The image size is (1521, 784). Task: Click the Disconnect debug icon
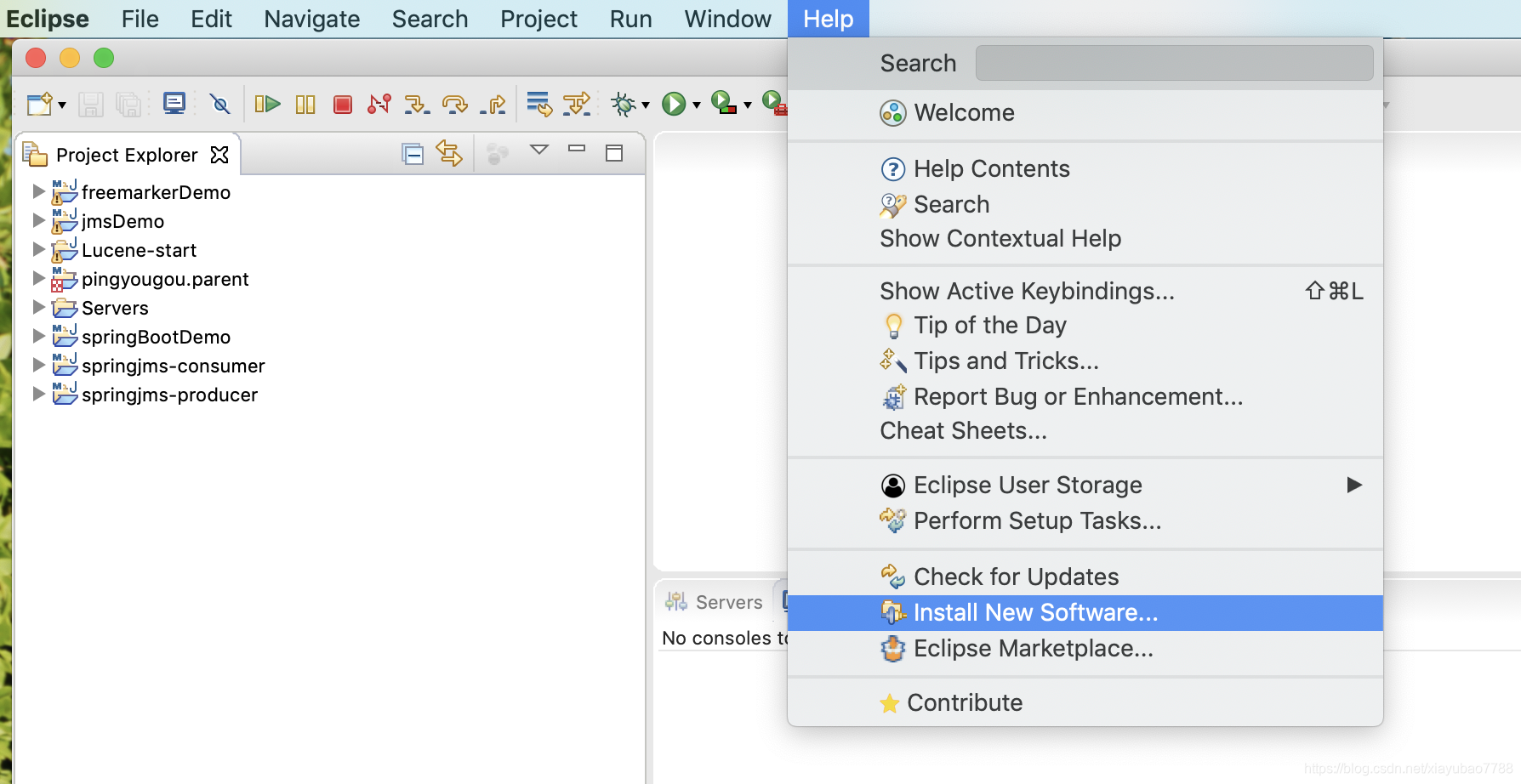[x=379, y=104]
